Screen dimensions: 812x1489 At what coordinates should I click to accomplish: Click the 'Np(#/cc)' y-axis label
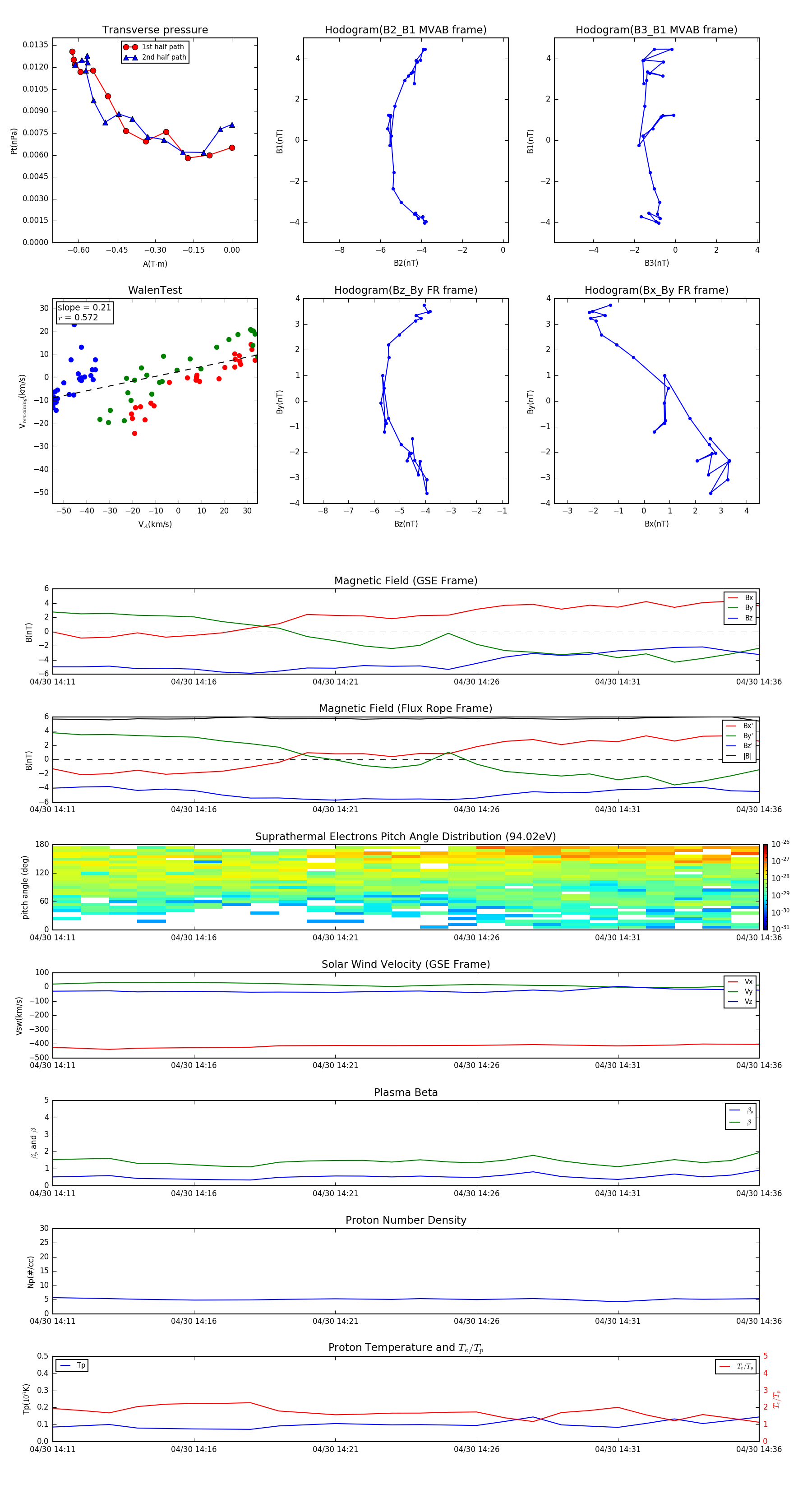coord(31,1272)
